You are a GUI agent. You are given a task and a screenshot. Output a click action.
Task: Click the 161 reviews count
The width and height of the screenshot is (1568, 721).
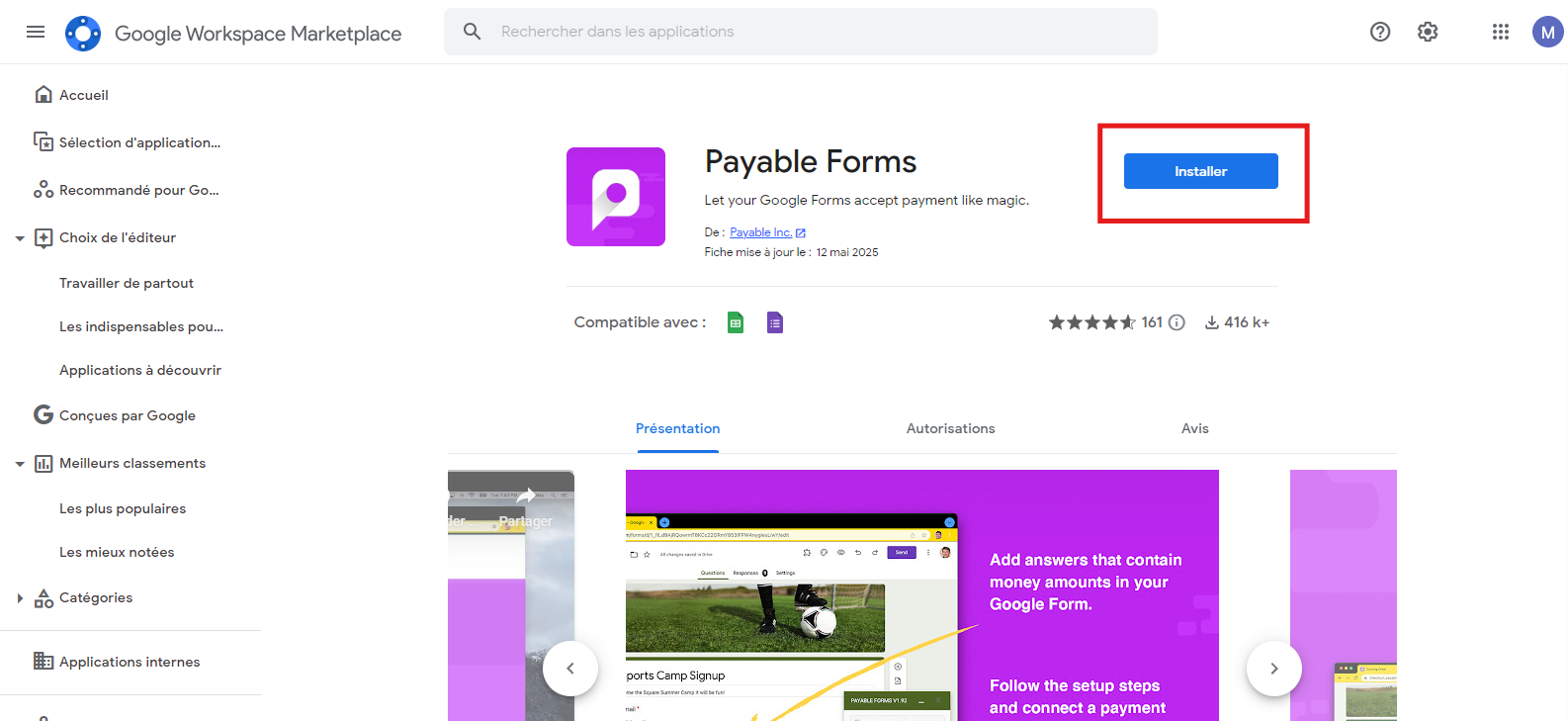(1152, 322)
